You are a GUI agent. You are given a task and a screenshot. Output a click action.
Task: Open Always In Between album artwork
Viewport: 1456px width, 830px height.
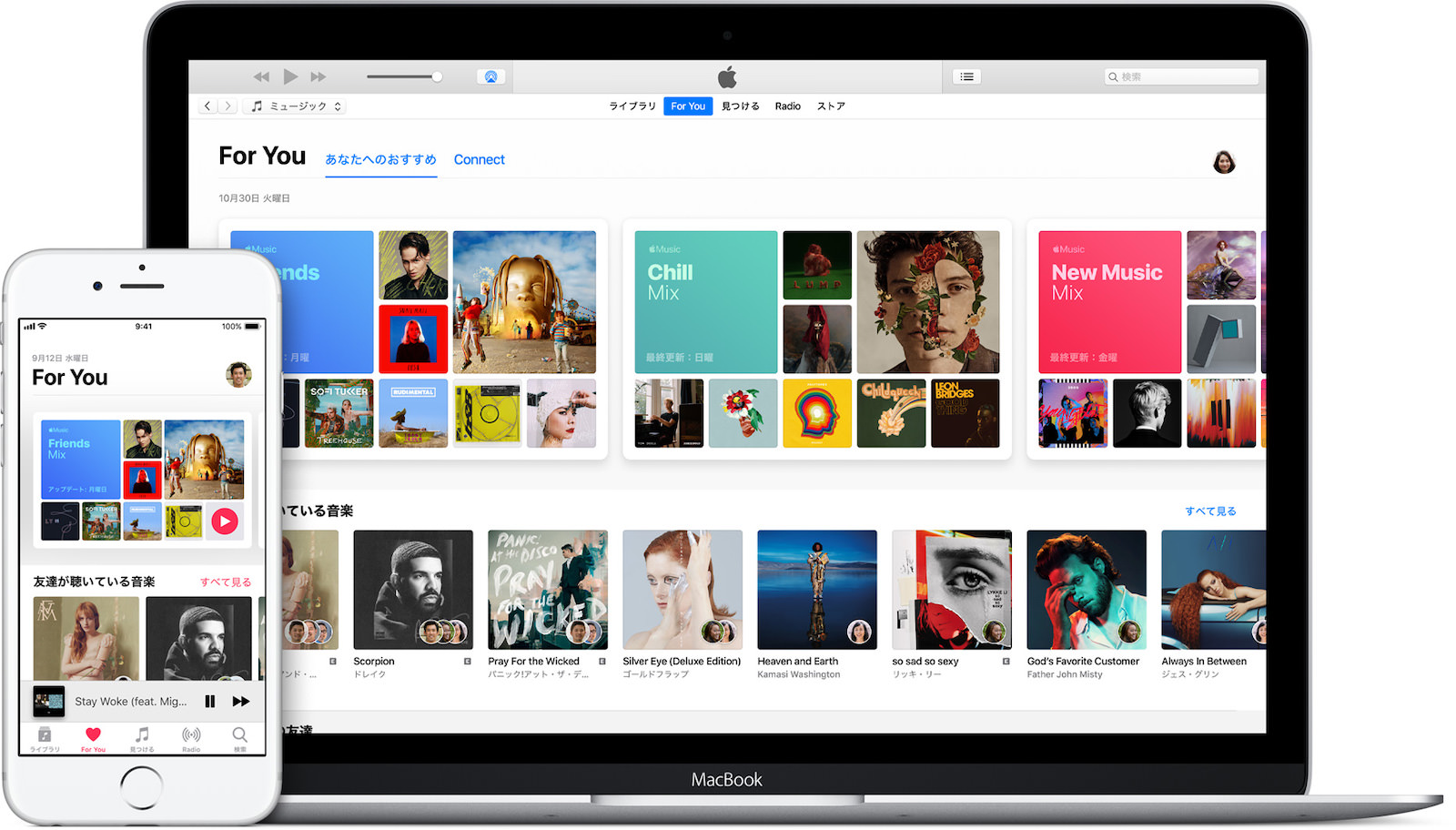pos(1214,590)
